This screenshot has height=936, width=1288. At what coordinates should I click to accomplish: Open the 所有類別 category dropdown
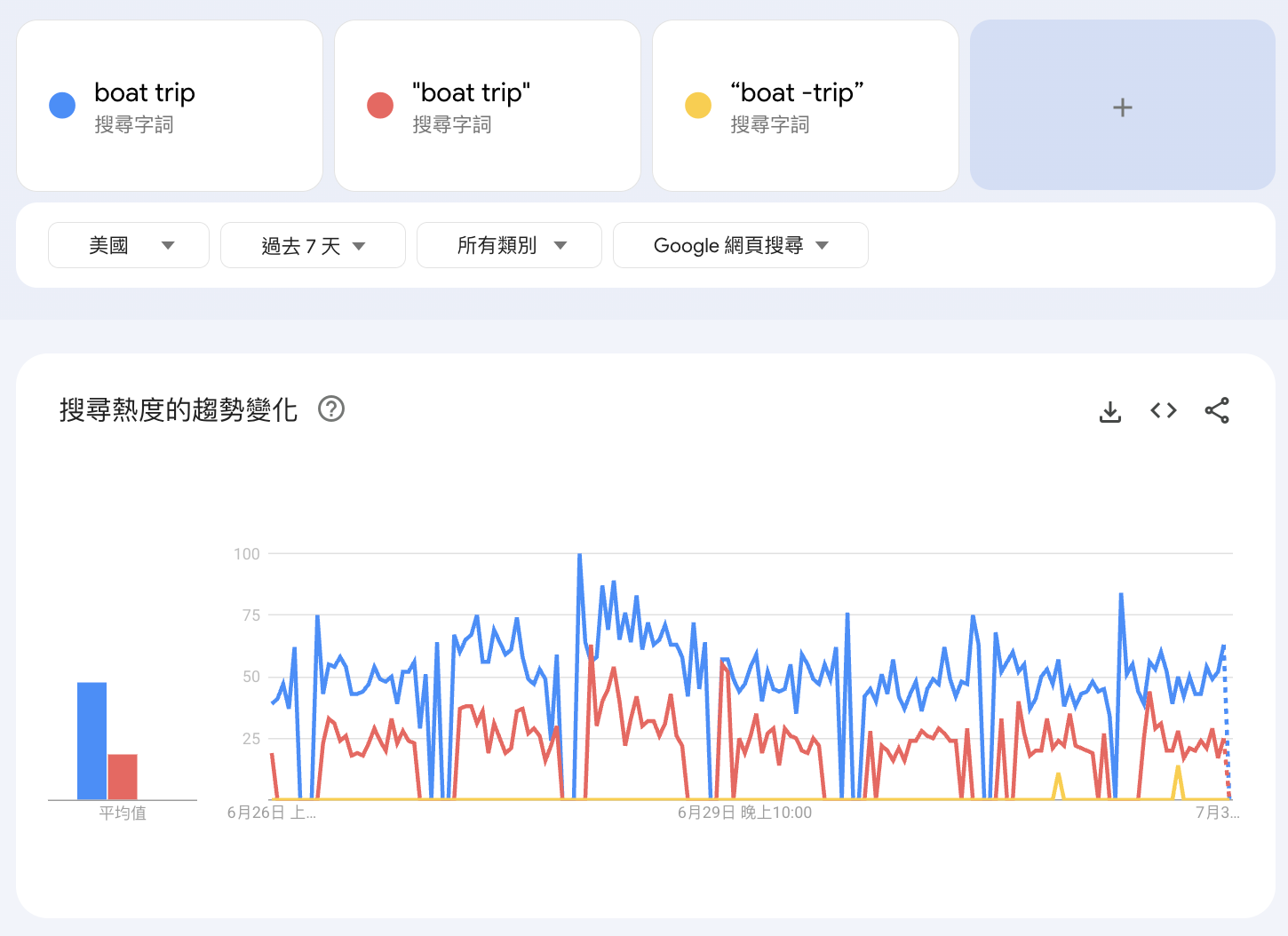[x=509, y=245]
